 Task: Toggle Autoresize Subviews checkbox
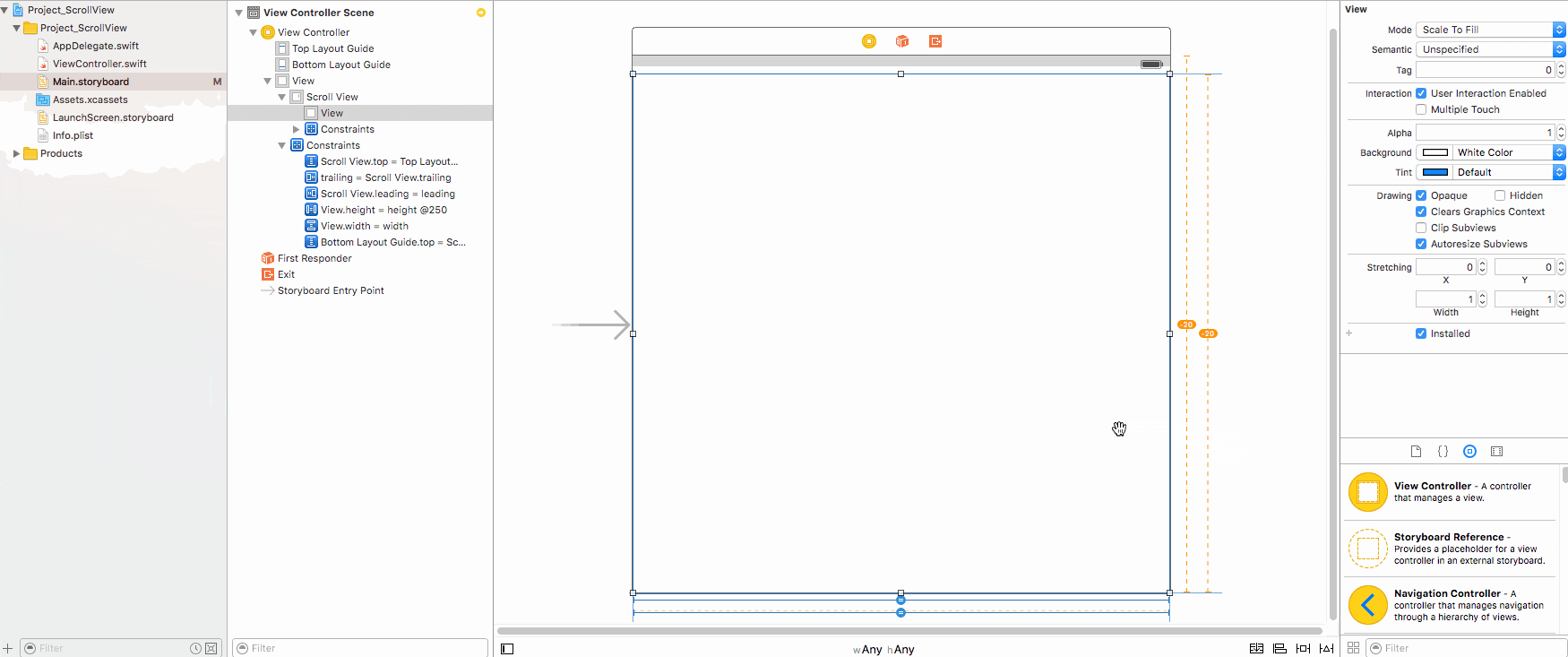tap(1421, 244)
